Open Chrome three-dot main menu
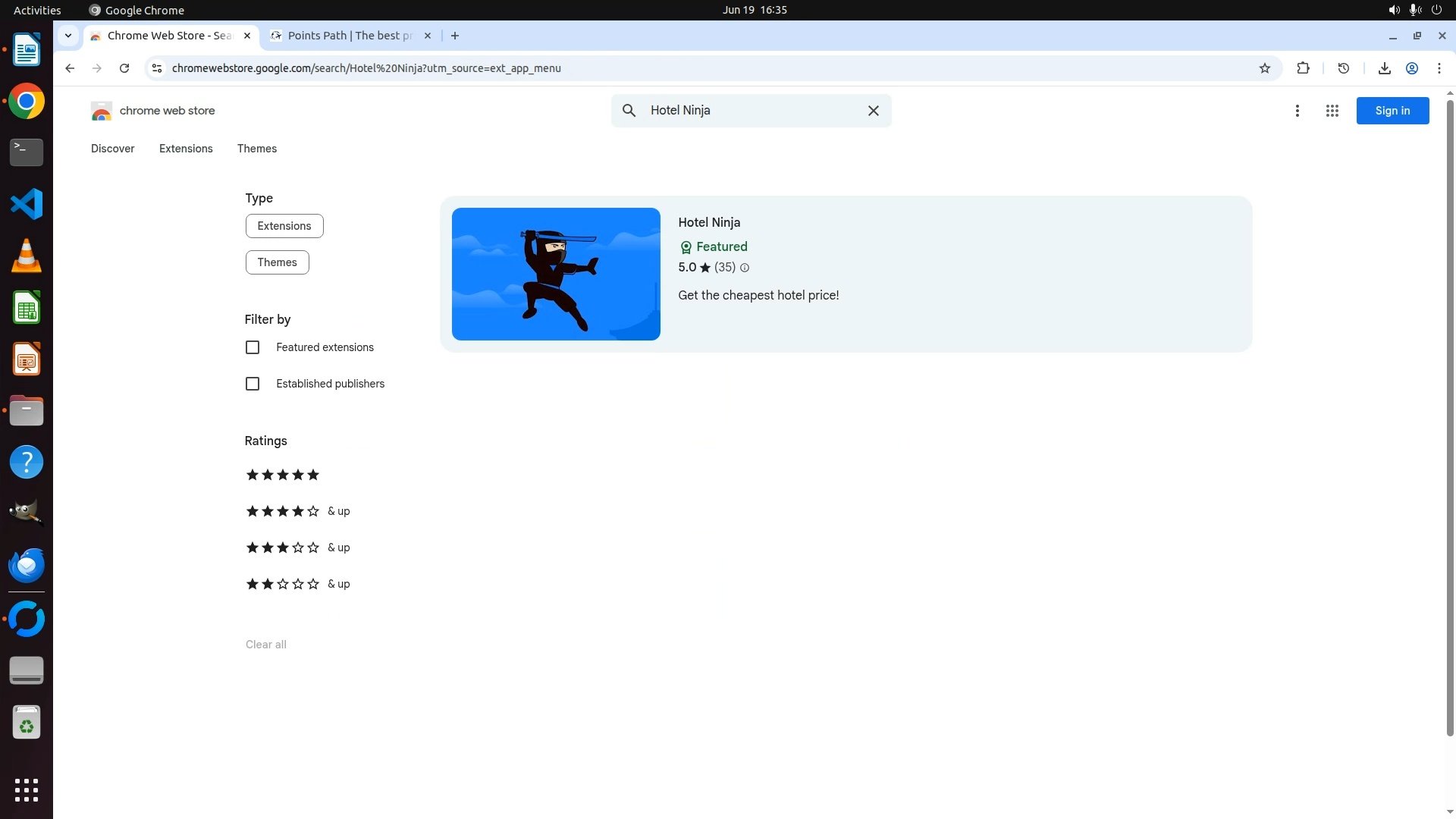 point(1439,68)
